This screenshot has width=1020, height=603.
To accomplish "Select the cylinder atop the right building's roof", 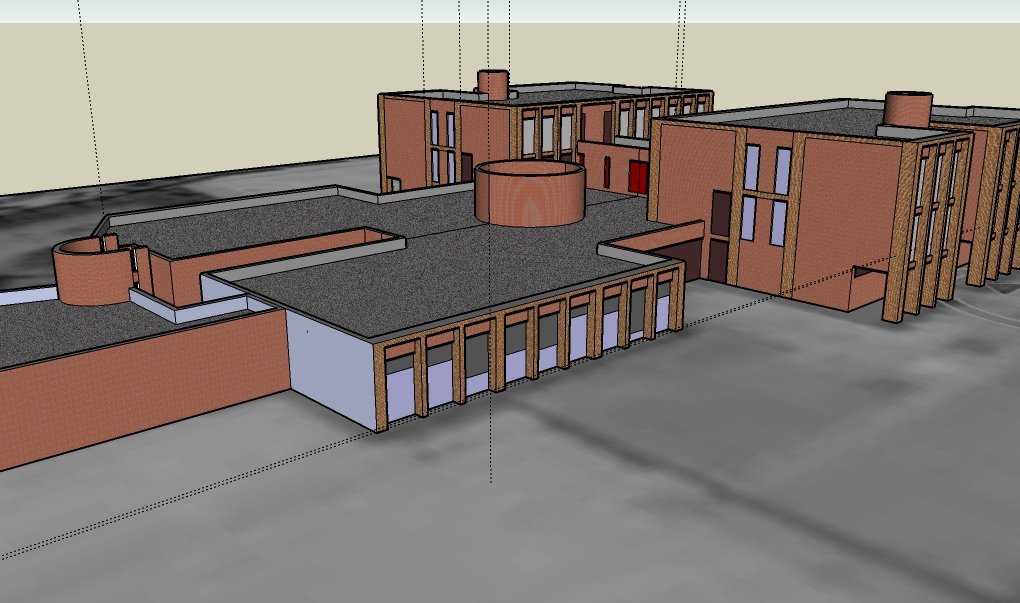I will tap(908, 110).
